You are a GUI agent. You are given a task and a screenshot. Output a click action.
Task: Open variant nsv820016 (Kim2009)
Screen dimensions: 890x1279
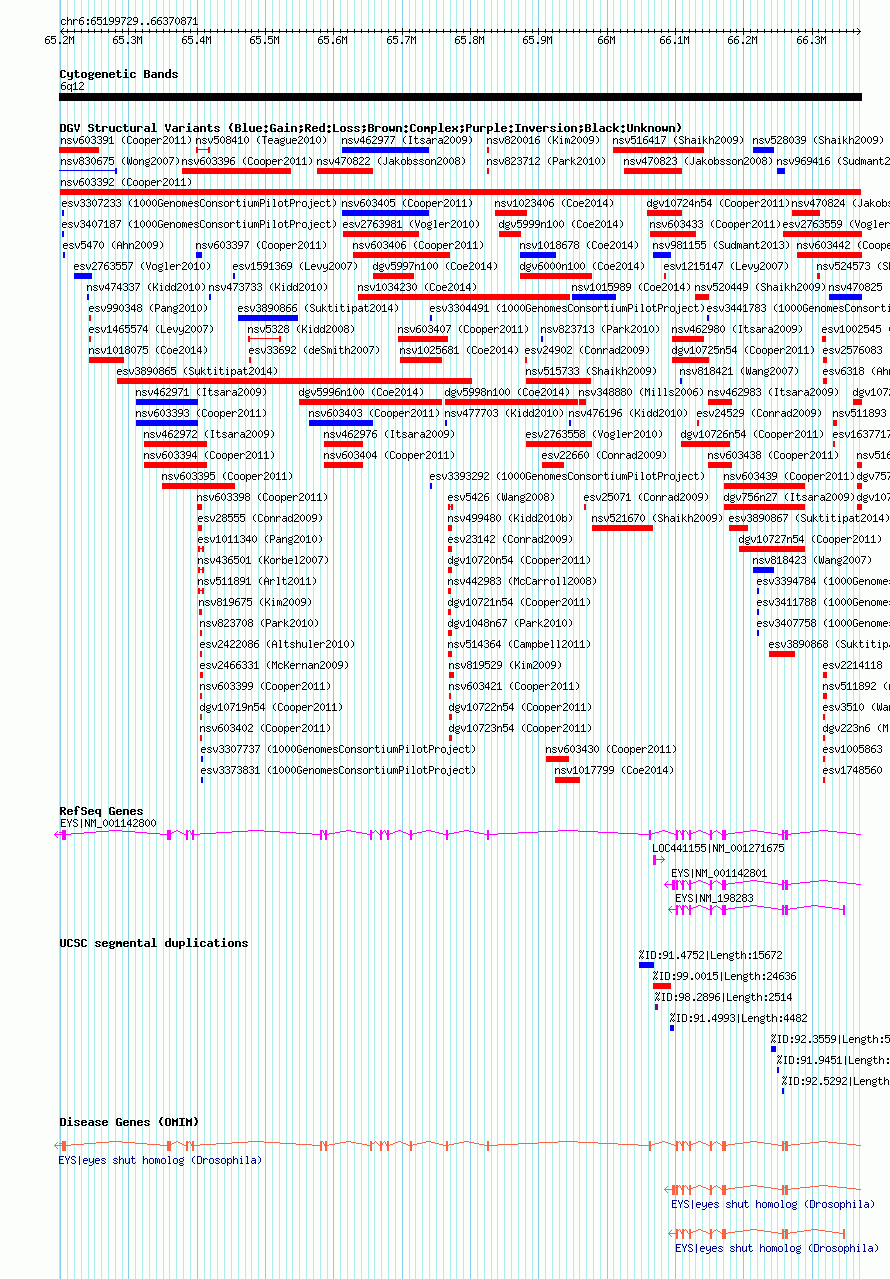pyautogui.click(x=543, y=140)
